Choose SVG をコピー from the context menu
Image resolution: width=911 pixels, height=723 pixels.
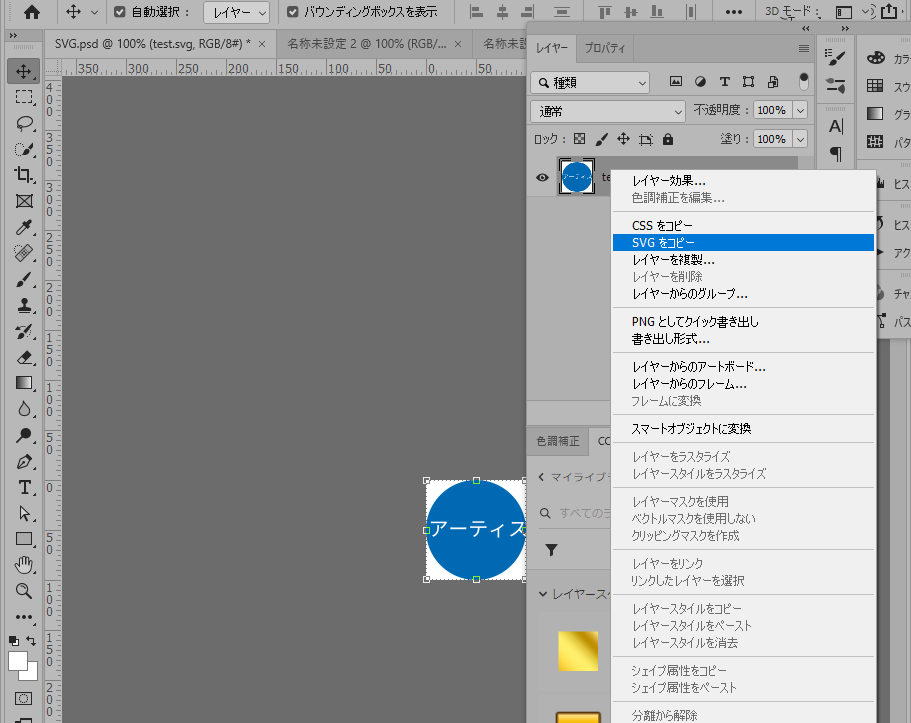[743, 242]
